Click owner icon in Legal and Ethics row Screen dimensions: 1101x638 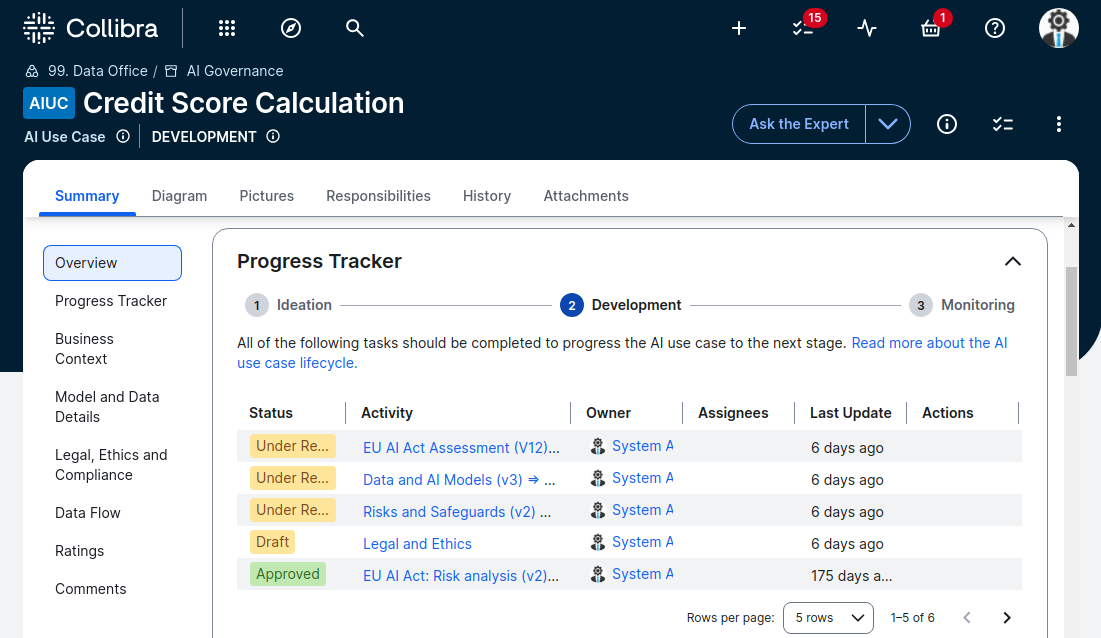(598, 543)
